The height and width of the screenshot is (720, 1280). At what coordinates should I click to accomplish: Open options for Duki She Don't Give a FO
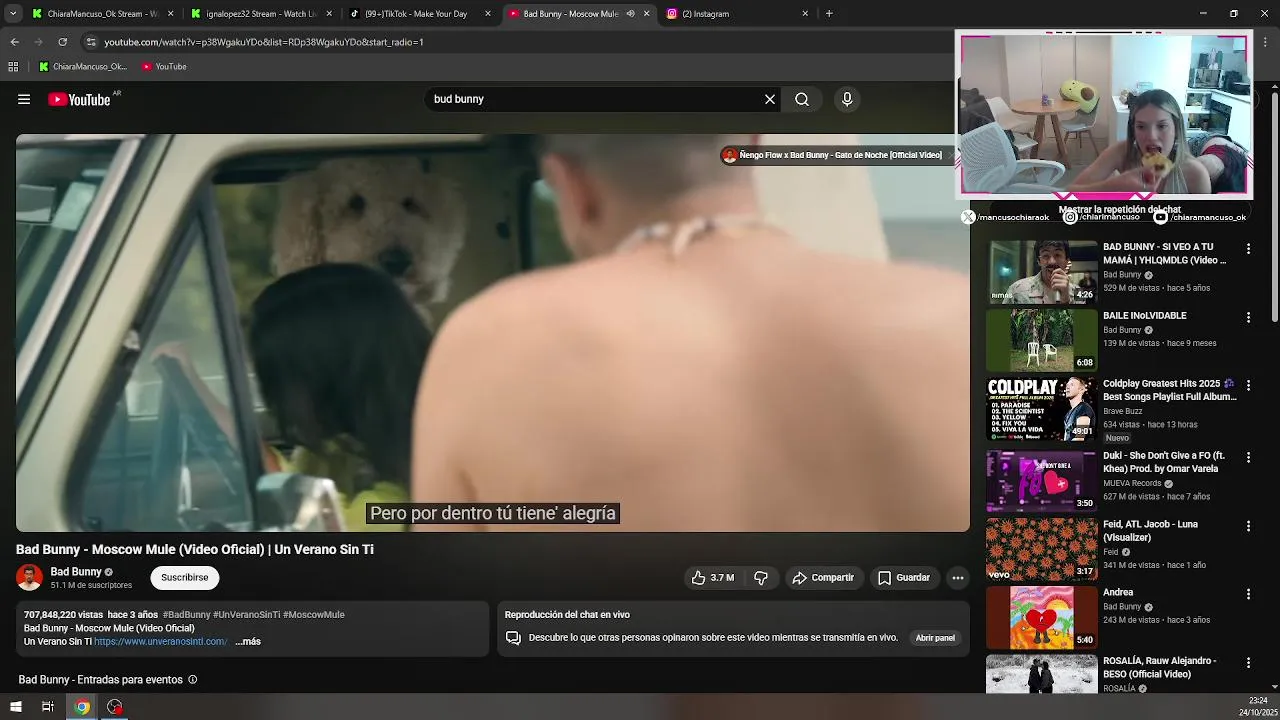coord(1248,457)
